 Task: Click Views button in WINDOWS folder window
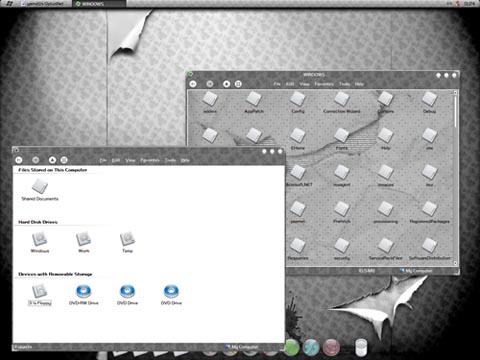[238, 84]
